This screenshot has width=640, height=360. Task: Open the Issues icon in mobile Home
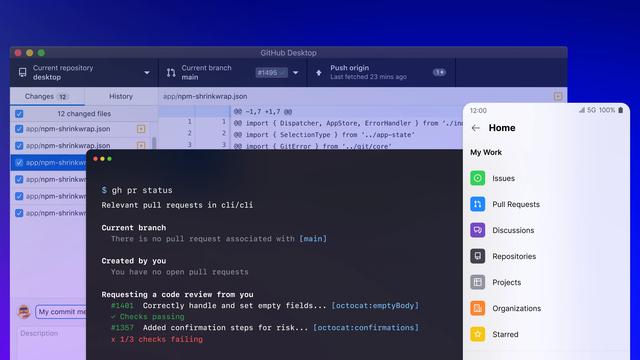tap(478, 178)
